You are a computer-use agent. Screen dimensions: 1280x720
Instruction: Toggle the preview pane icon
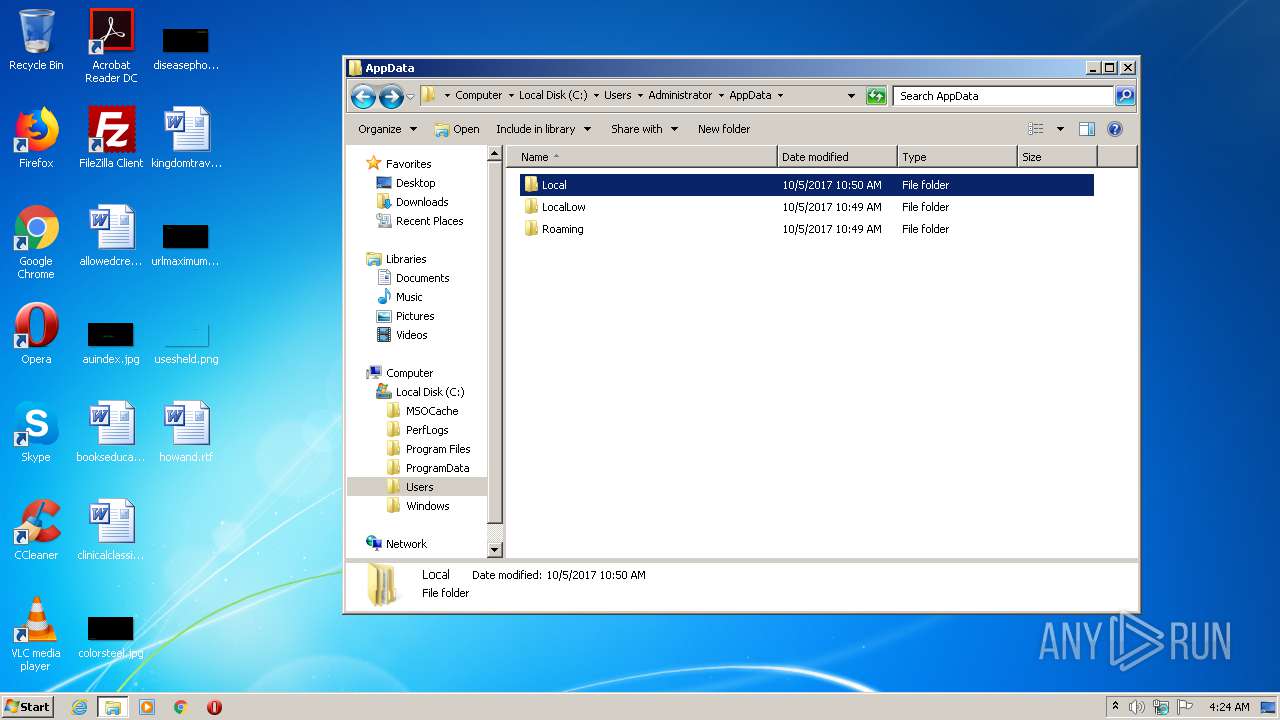point(1087,129)
